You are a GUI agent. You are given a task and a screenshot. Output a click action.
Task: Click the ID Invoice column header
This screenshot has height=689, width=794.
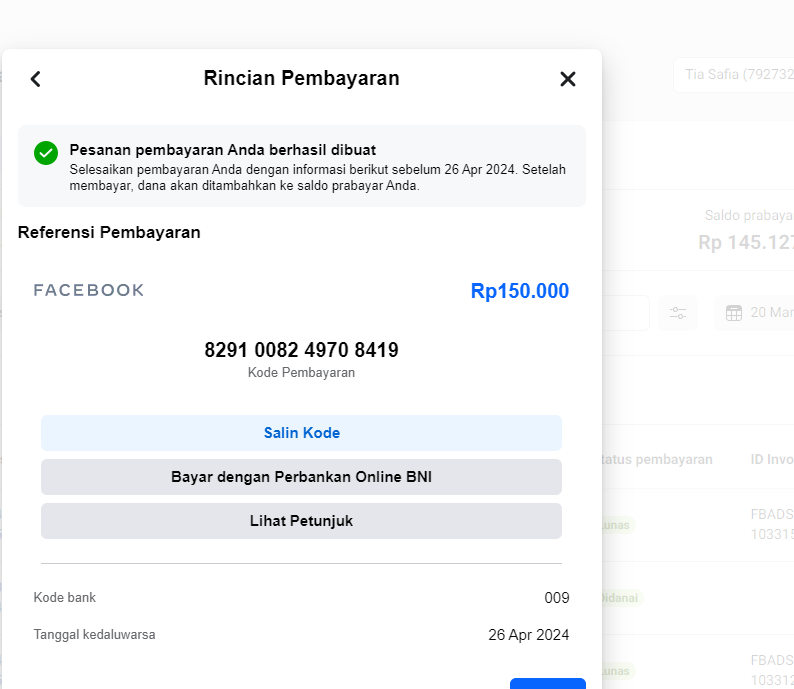click(771, 459)
